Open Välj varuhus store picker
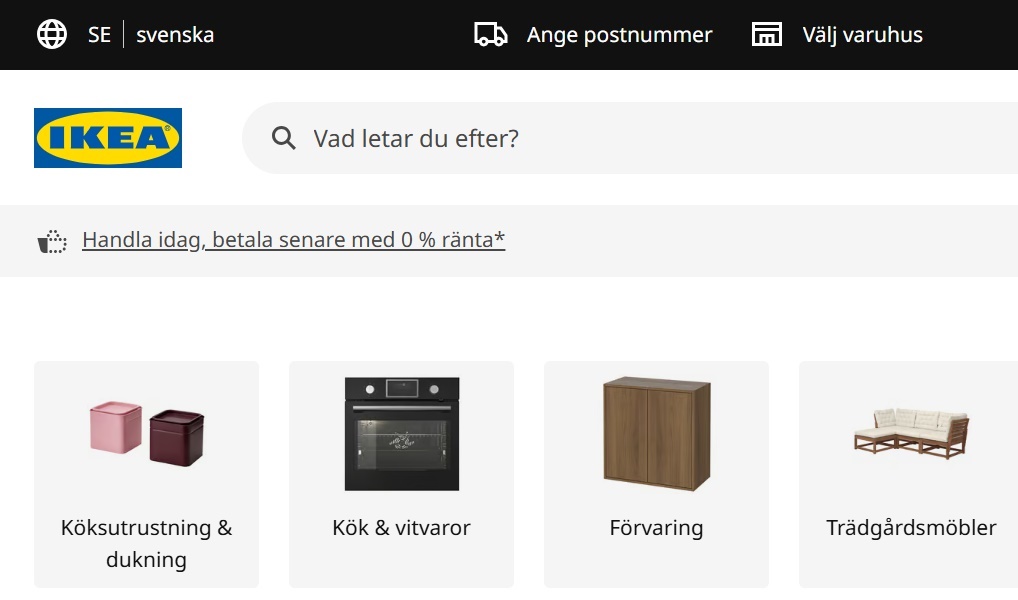 862,35
